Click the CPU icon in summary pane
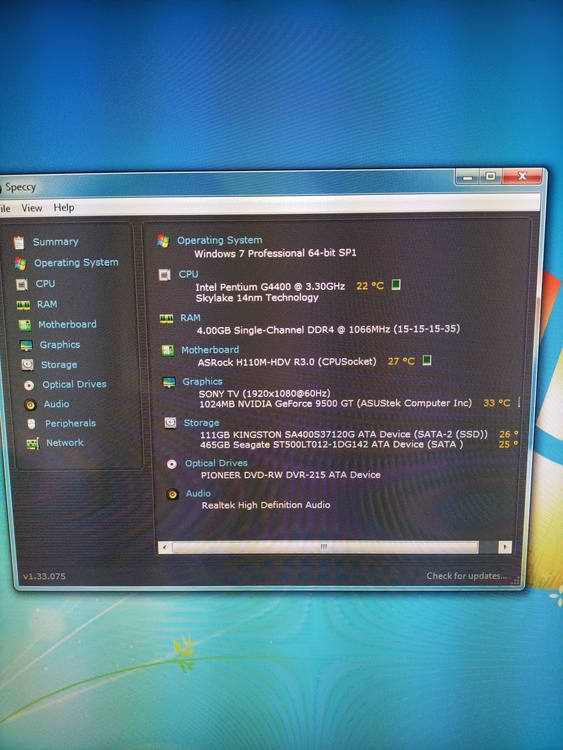 [x=165, y=275]
